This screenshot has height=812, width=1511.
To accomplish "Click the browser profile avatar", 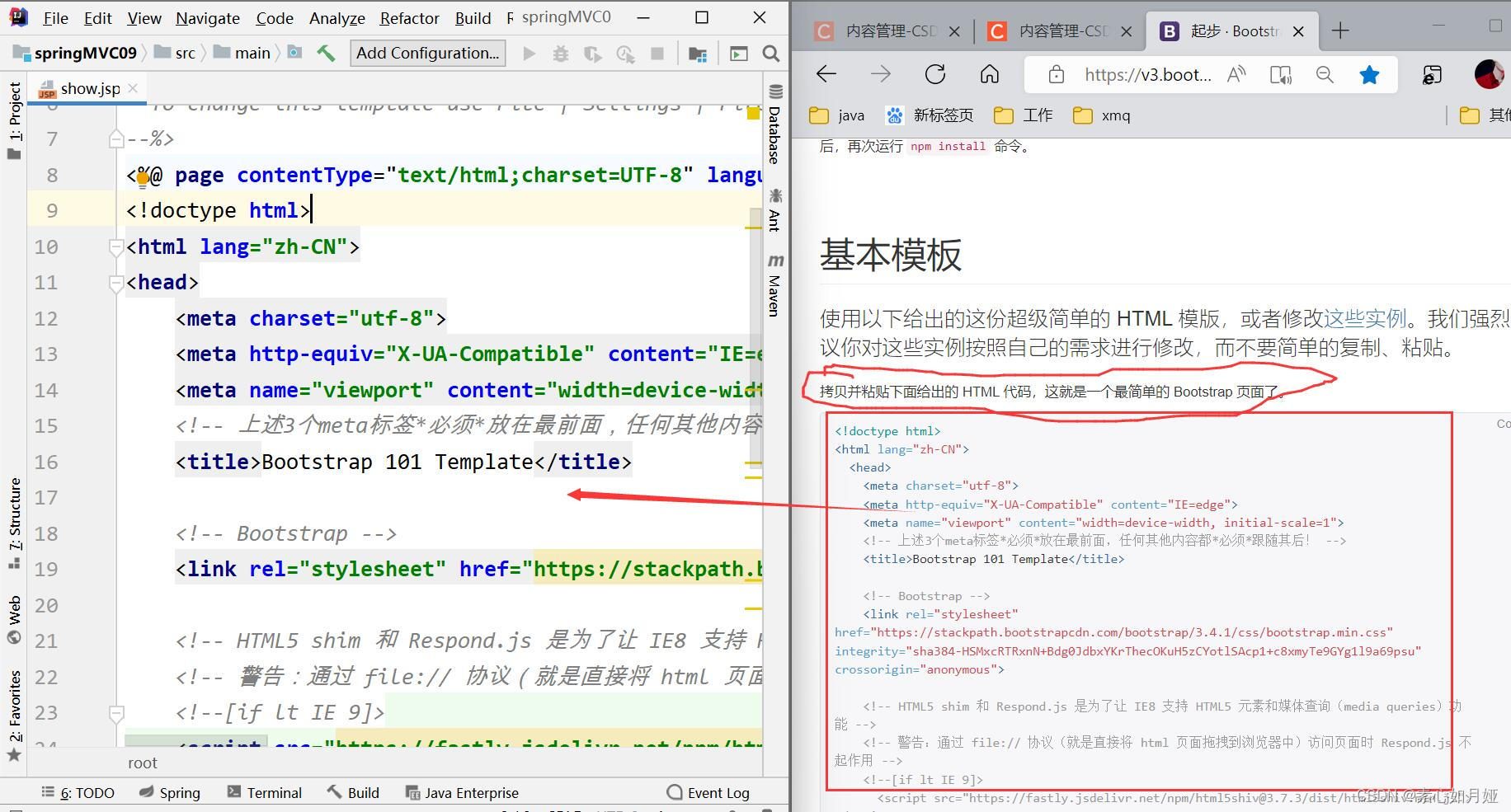I will pos(1489,74).
